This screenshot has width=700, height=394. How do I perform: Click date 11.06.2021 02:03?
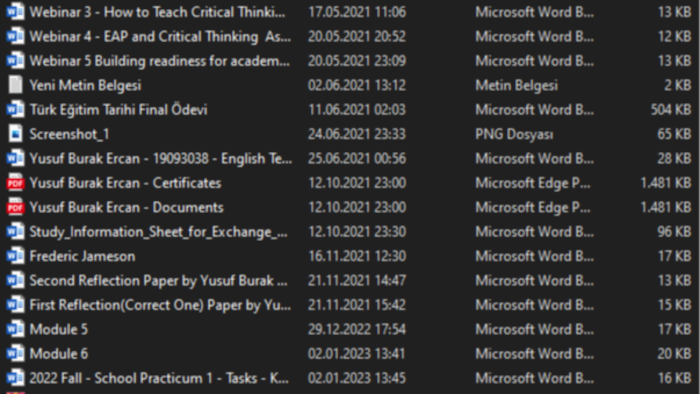pyautogui.click(x=357, y=110)
